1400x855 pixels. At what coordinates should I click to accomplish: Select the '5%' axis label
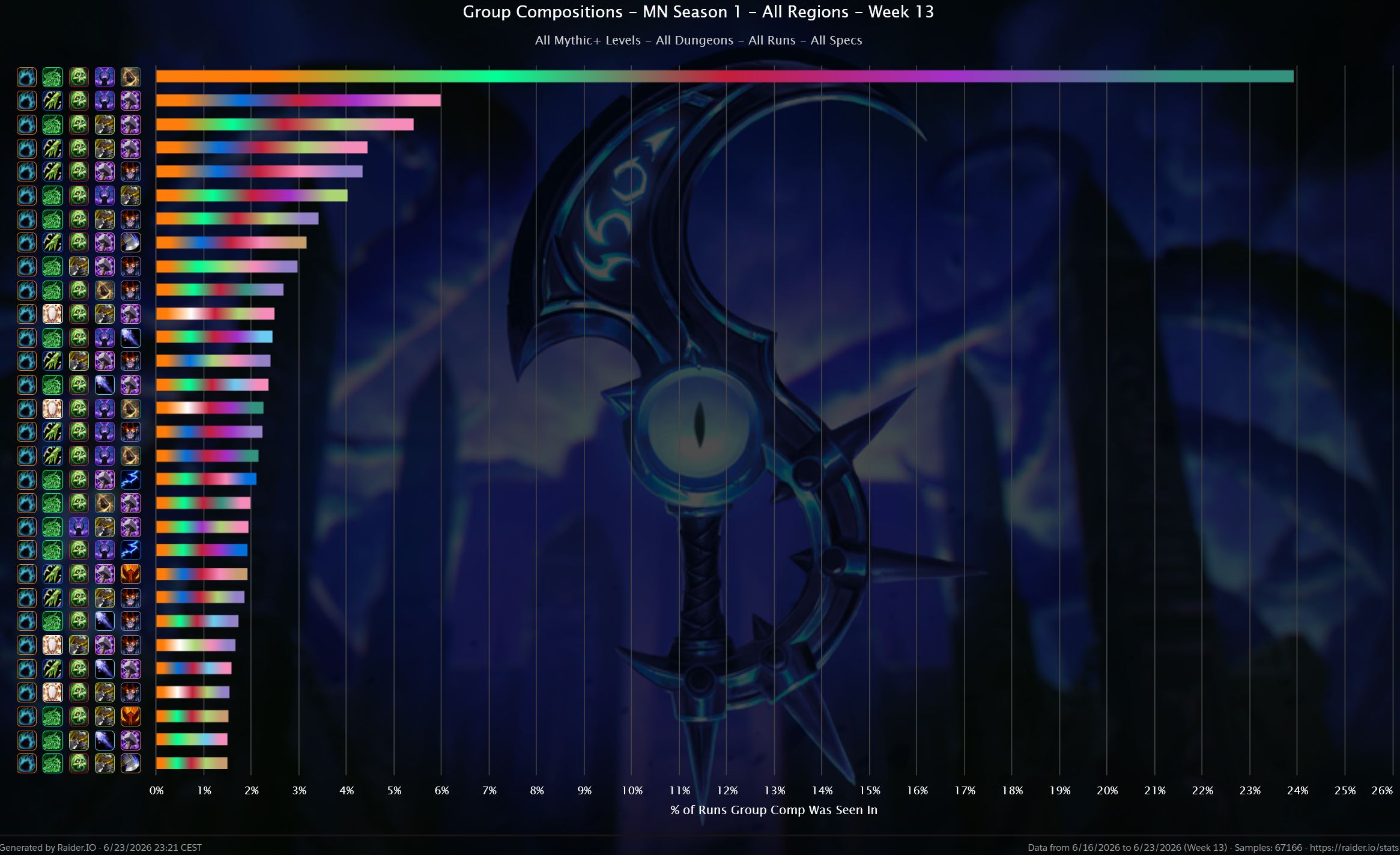pyautogui.click(x=394, y=791)
